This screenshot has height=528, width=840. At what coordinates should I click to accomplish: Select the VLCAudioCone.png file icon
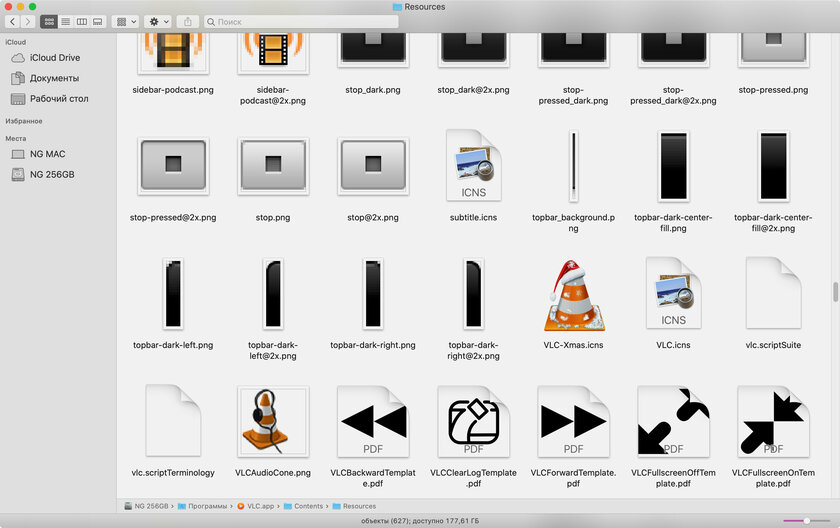(273, 421)
